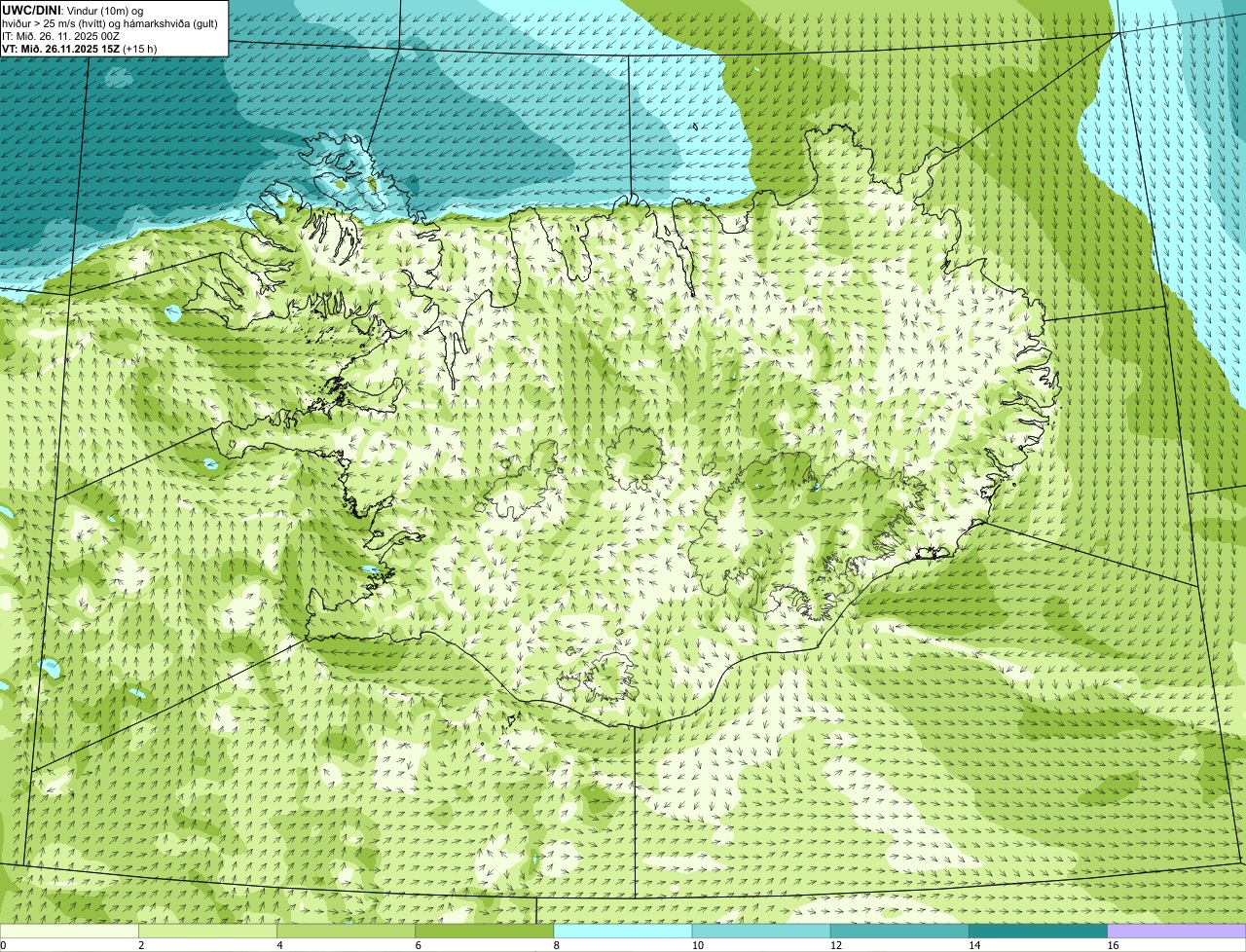
Task: Click the 'UWC/DINI: Vindur (10m) og' title line
Action: (73, 10)
